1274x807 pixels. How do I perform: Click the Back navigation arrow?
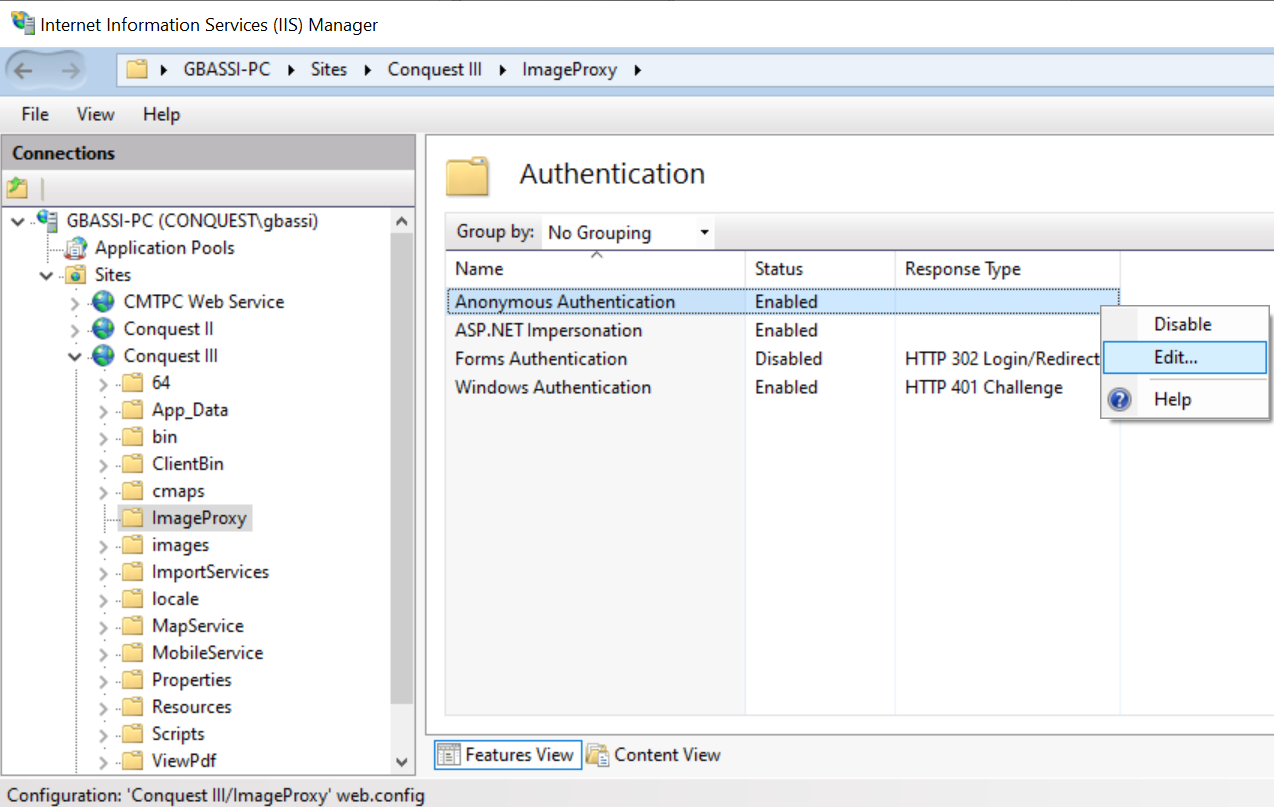pyautogui.click(x=24, y=70)
